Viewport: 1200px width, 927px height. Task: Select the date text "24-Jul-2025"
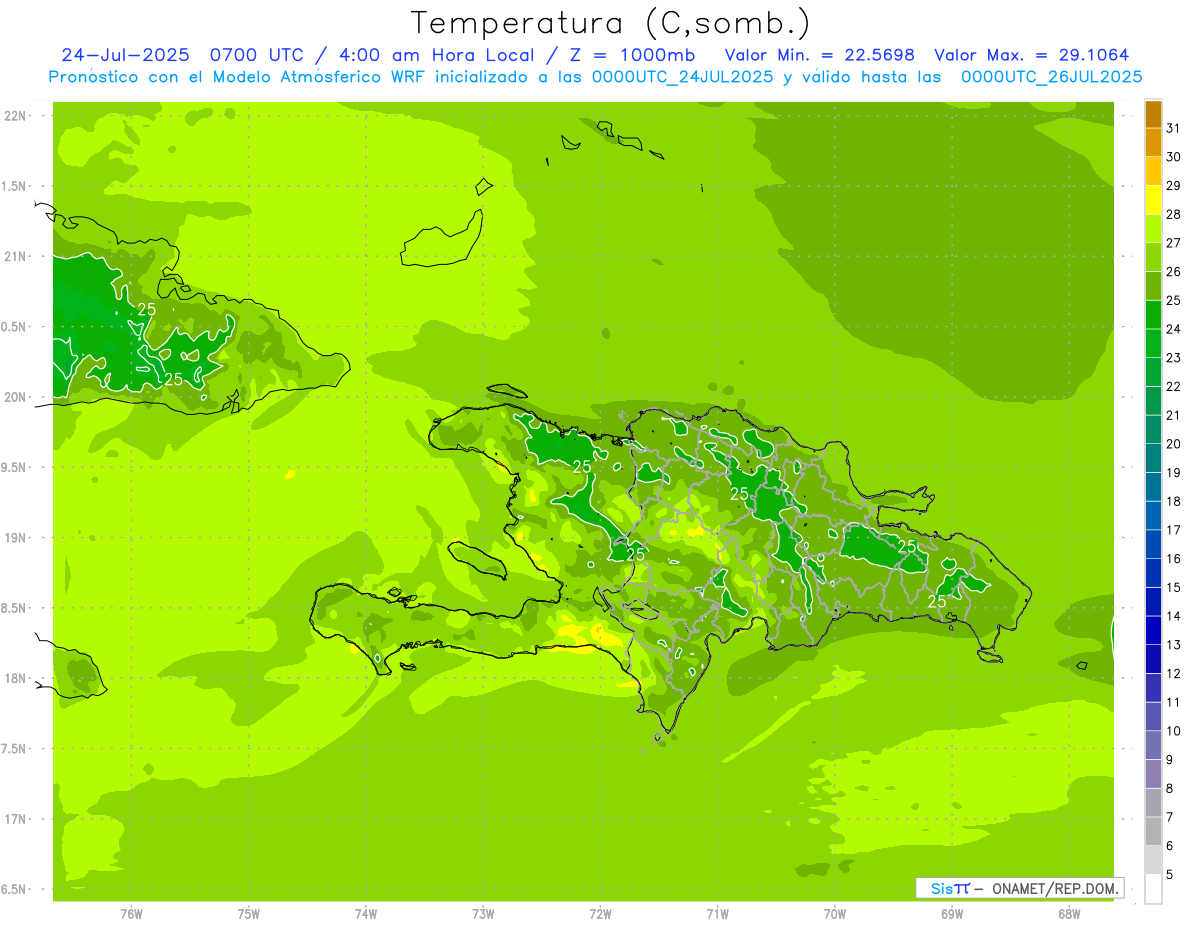coord(125,55)
